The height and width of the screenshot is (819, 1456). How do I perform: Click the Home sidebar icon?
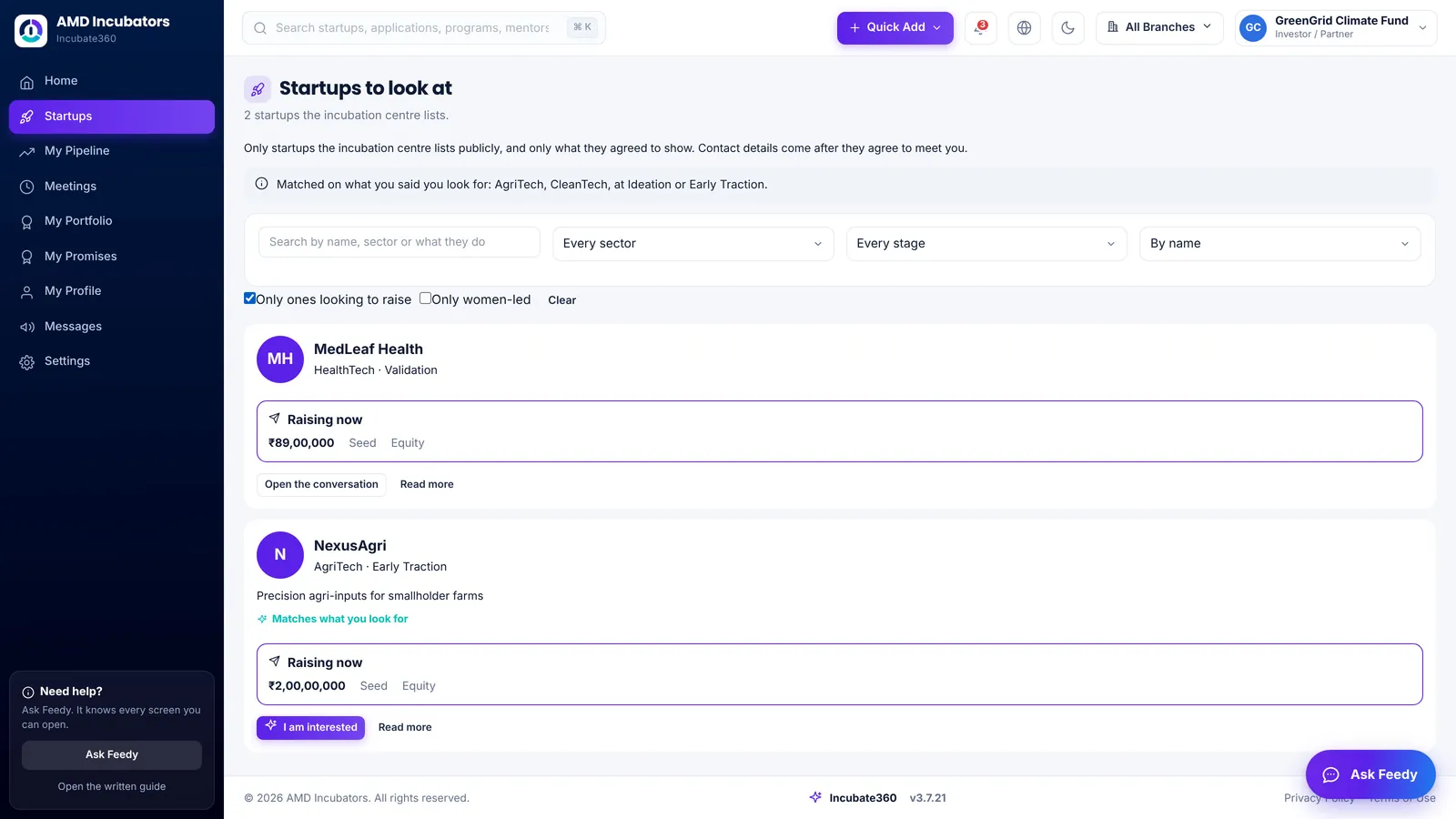(27, 82)
